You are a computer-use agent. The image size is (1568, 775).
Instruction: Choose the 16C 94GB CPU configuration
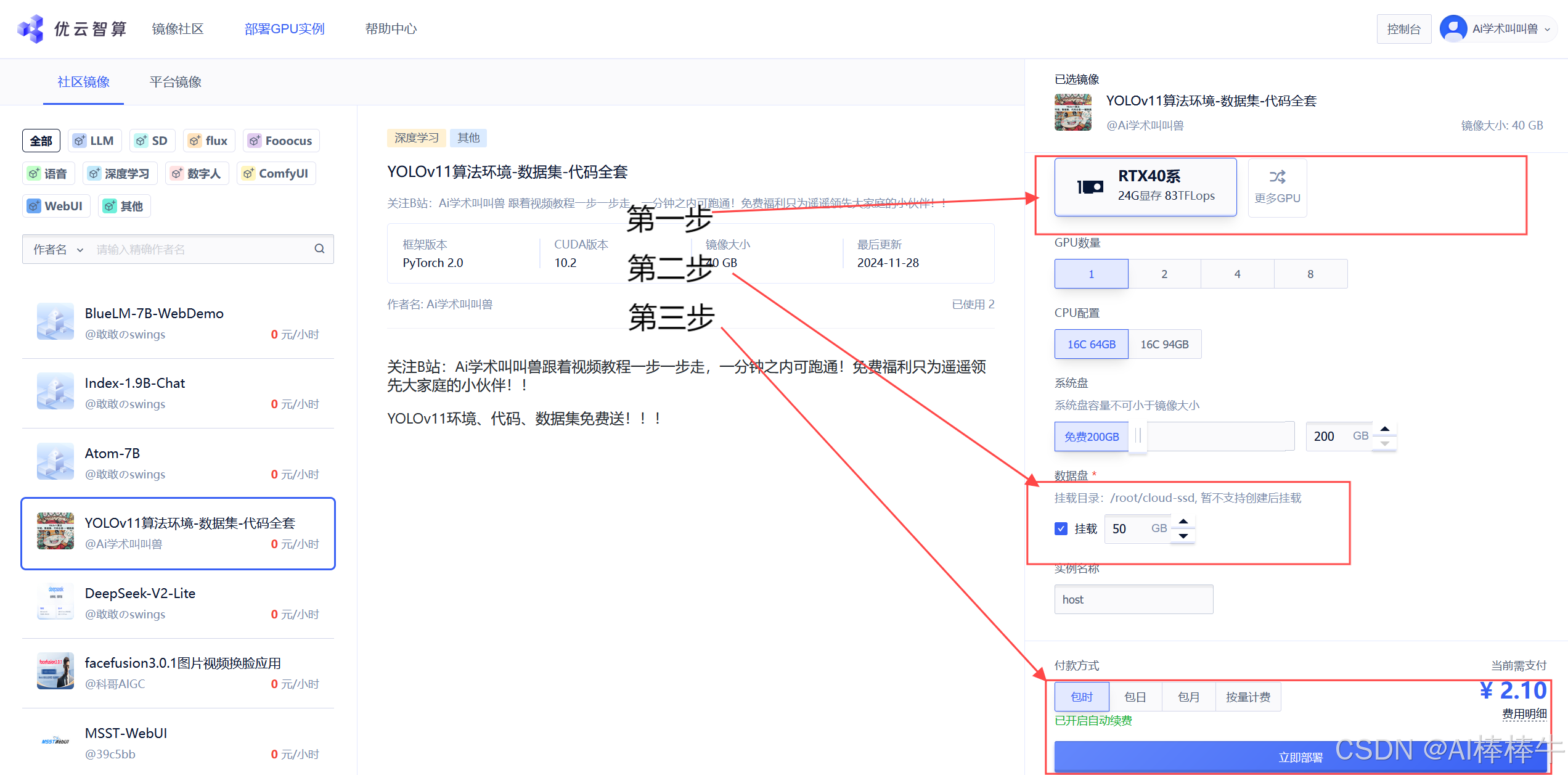(x=1164, y=344)
